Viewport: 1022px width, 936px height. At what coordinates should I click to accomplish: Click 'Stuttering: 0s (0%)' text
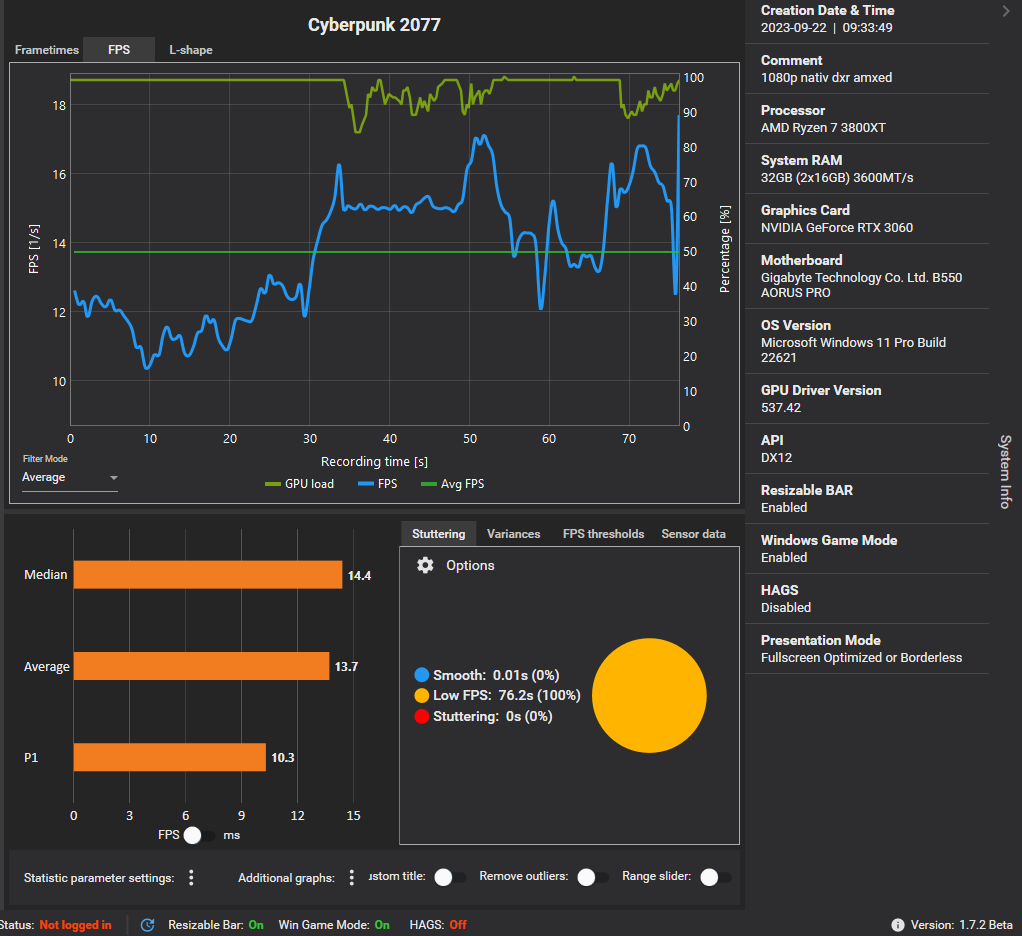[x=493, y=716]
